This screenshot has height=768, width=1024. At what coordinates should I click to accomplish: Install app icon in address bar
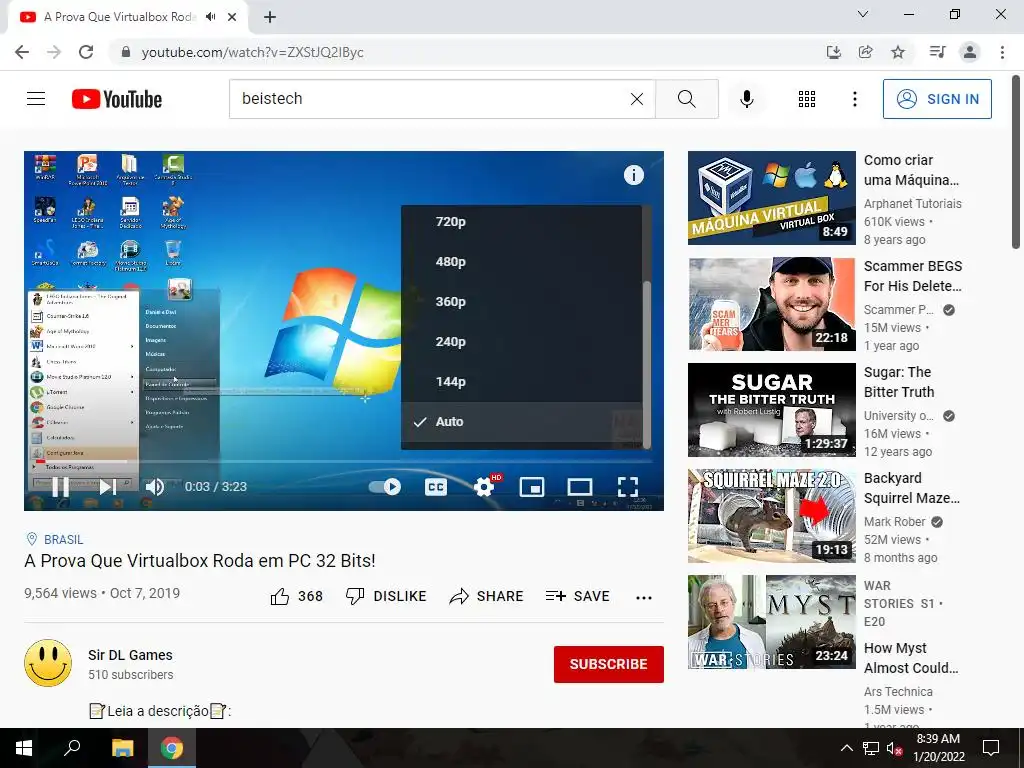[x=834, y=52]
